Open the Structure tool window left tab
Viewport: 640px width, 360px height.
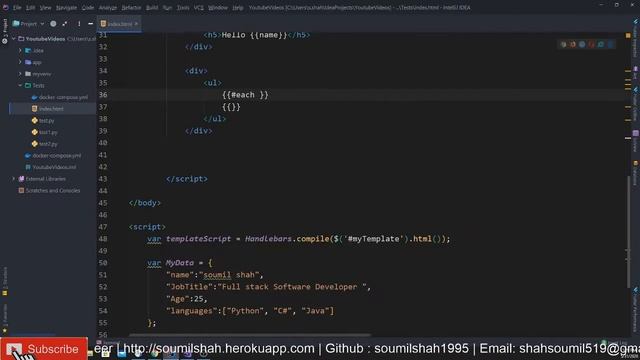[x=5, y=282]
